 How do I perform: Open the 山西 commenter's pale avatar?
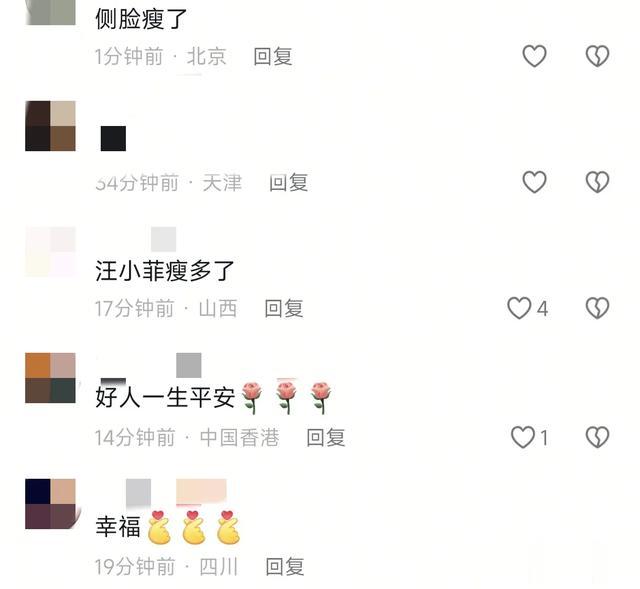(x=50, y=252)
